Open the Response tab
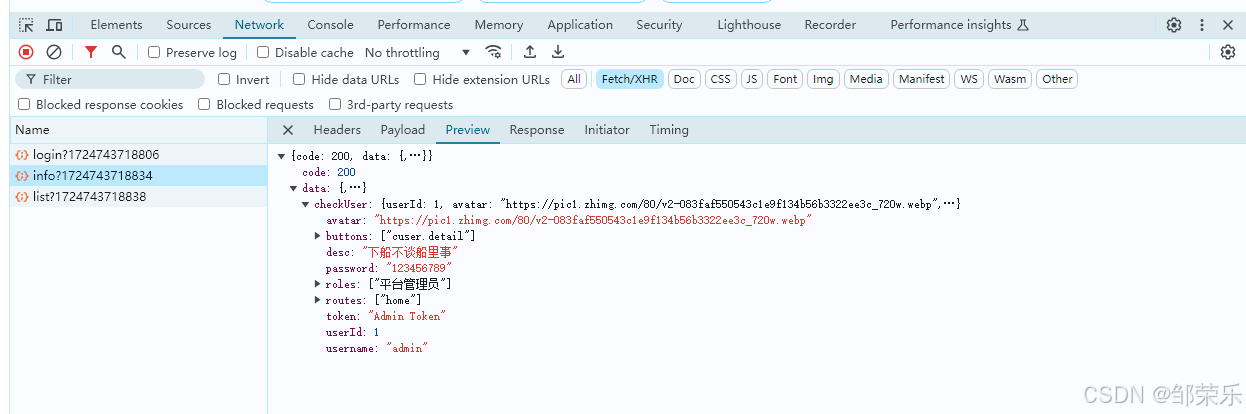The image size is (1246, 414). (537, 130)
